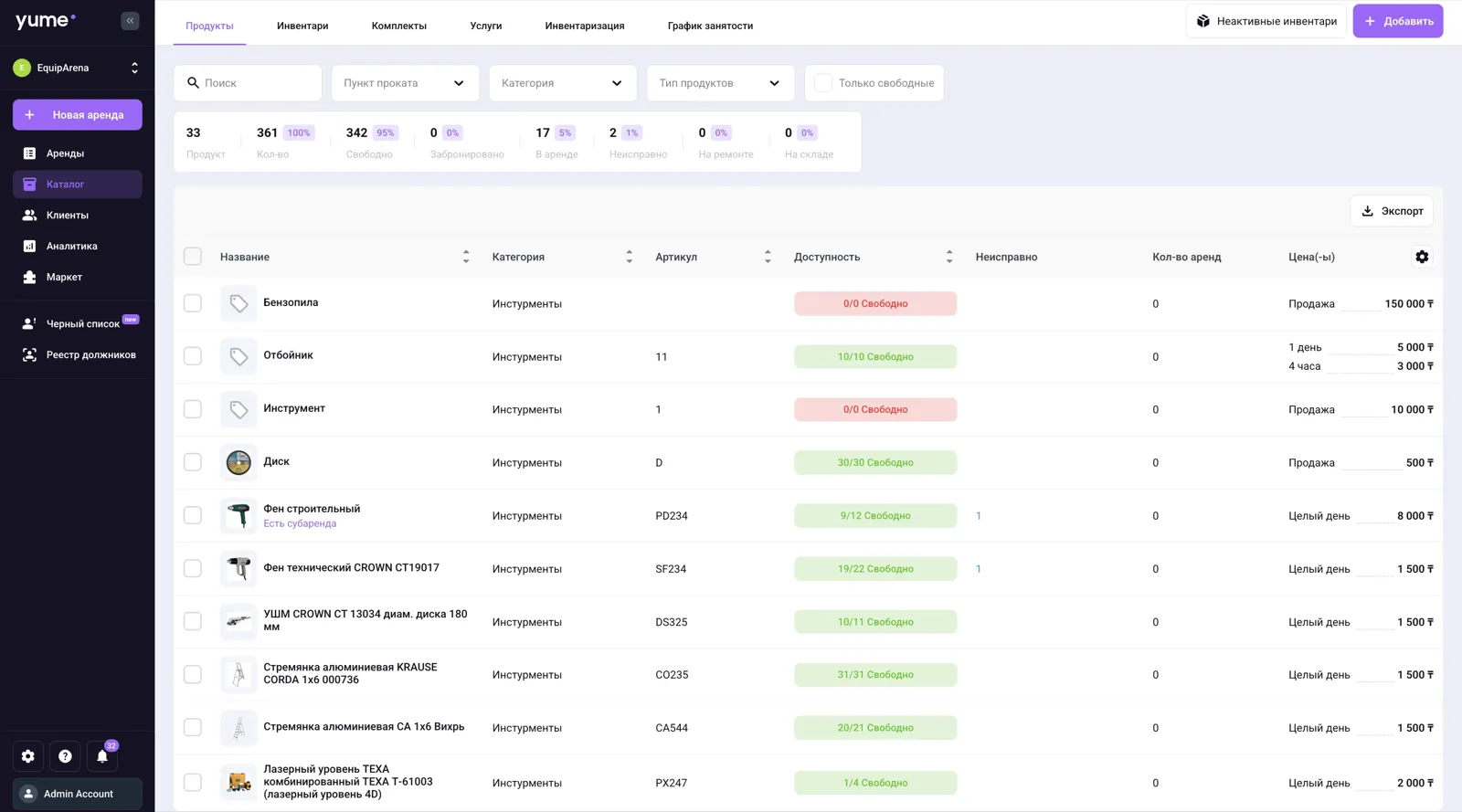Check the Стремянка KRAUSE CORDA row checkbox
The width and height of the screenshot is (1462, 812).
click(193, 674)
